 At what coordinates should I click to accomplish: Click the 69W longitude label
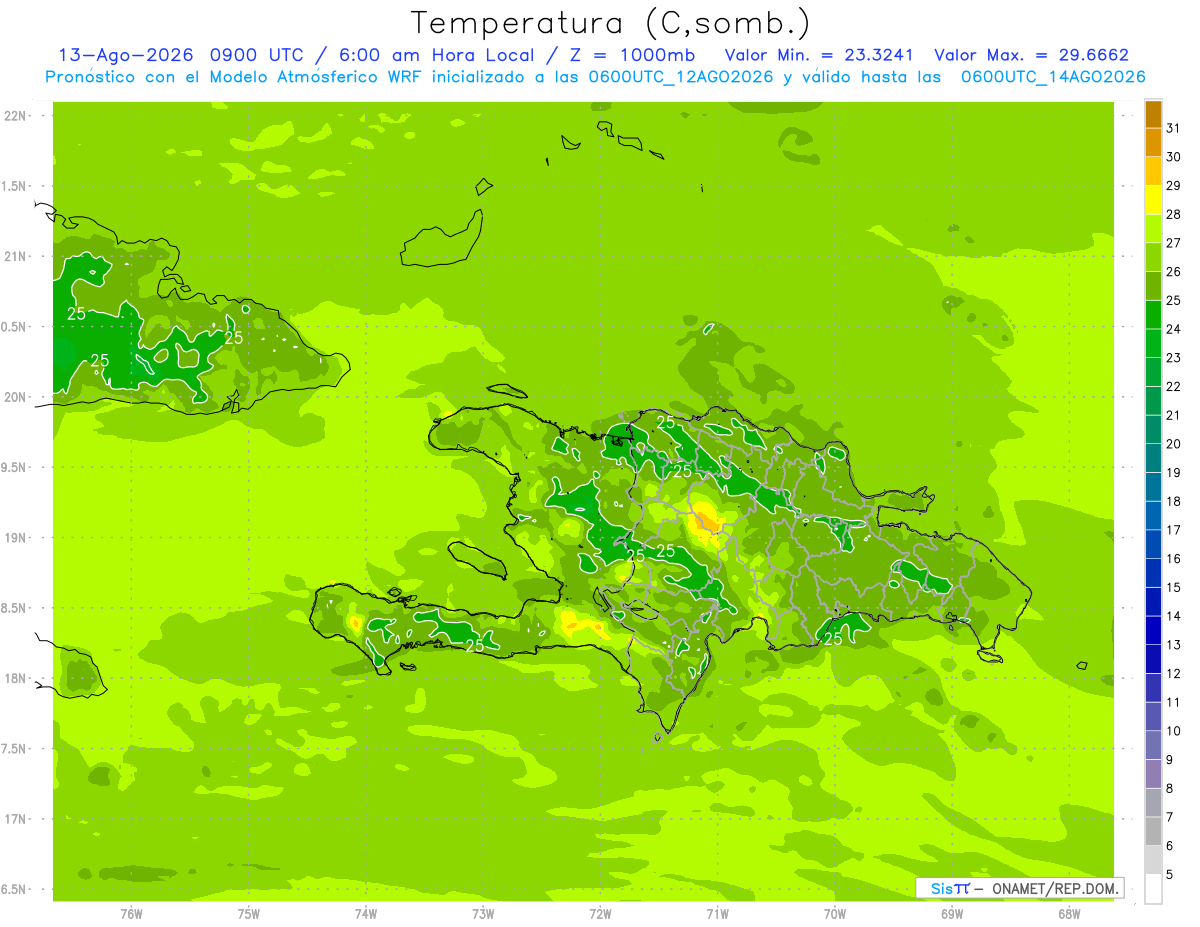(x=951, y=913)
